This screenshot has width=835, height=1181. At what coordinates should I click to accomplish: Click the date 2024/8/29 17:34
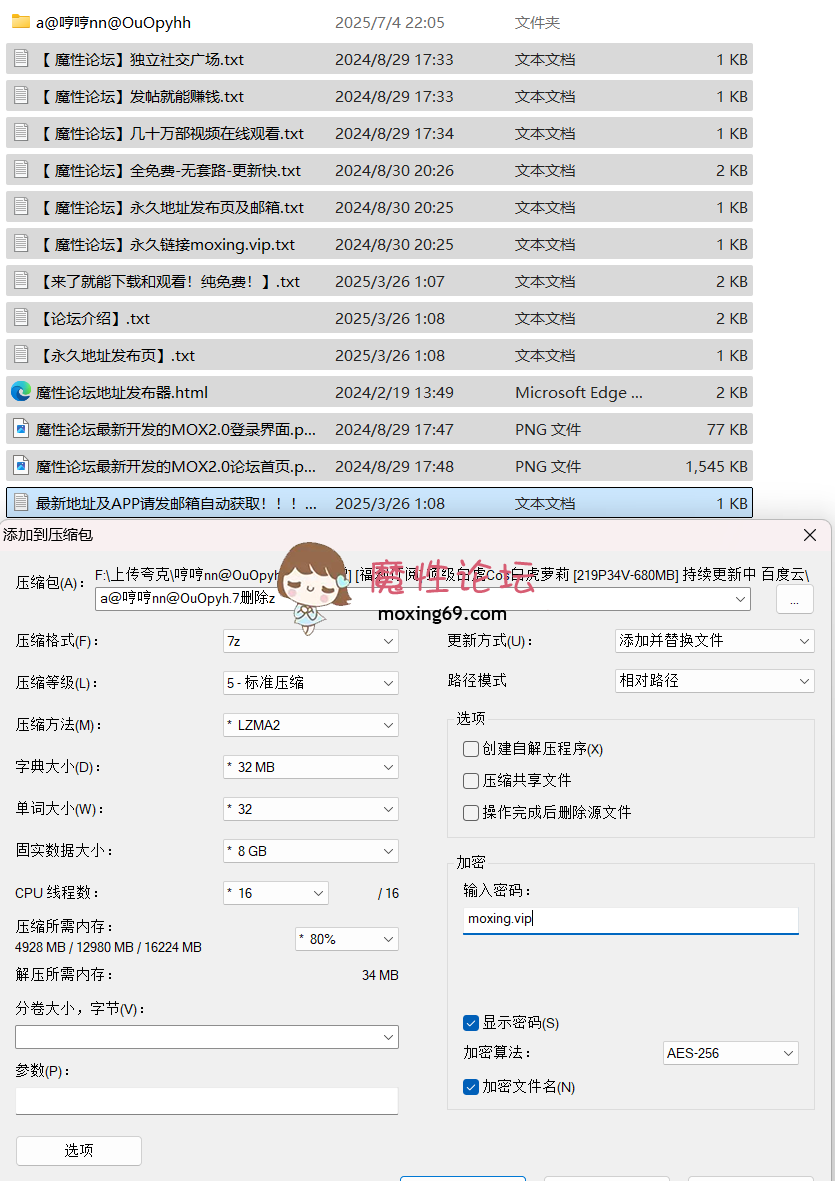[395, 133]
